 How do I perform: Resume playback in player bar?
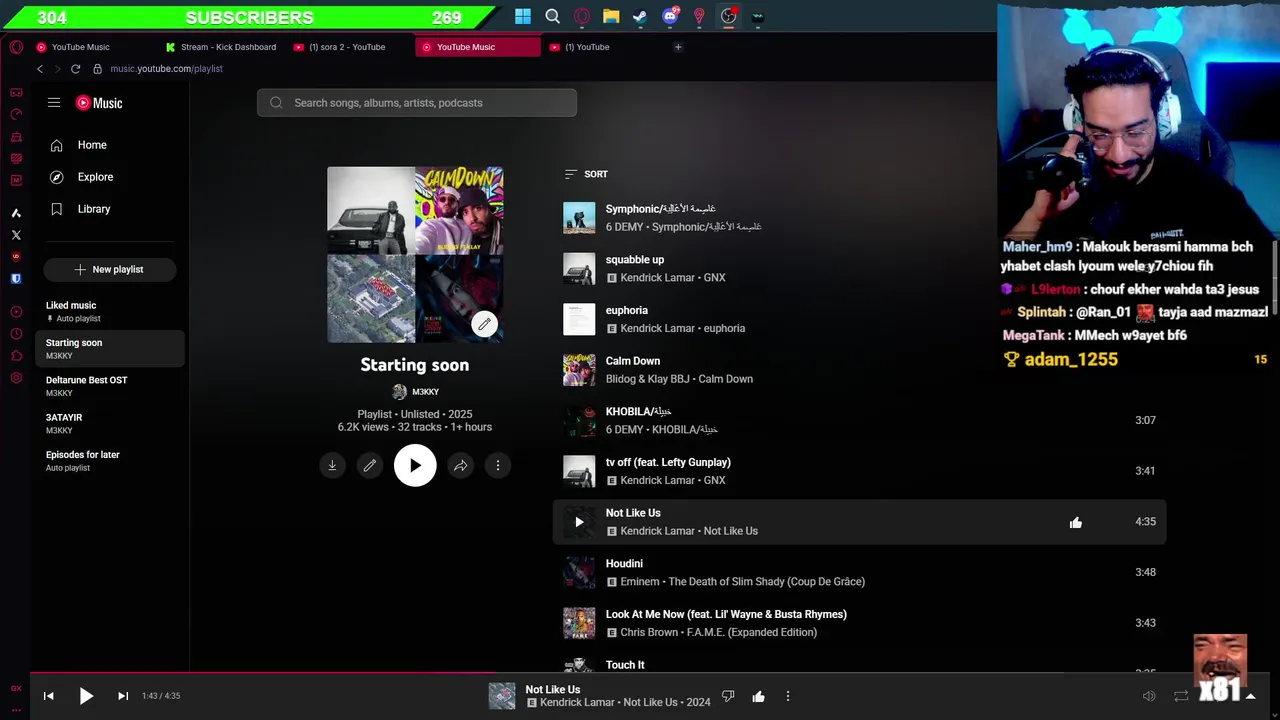86,696
